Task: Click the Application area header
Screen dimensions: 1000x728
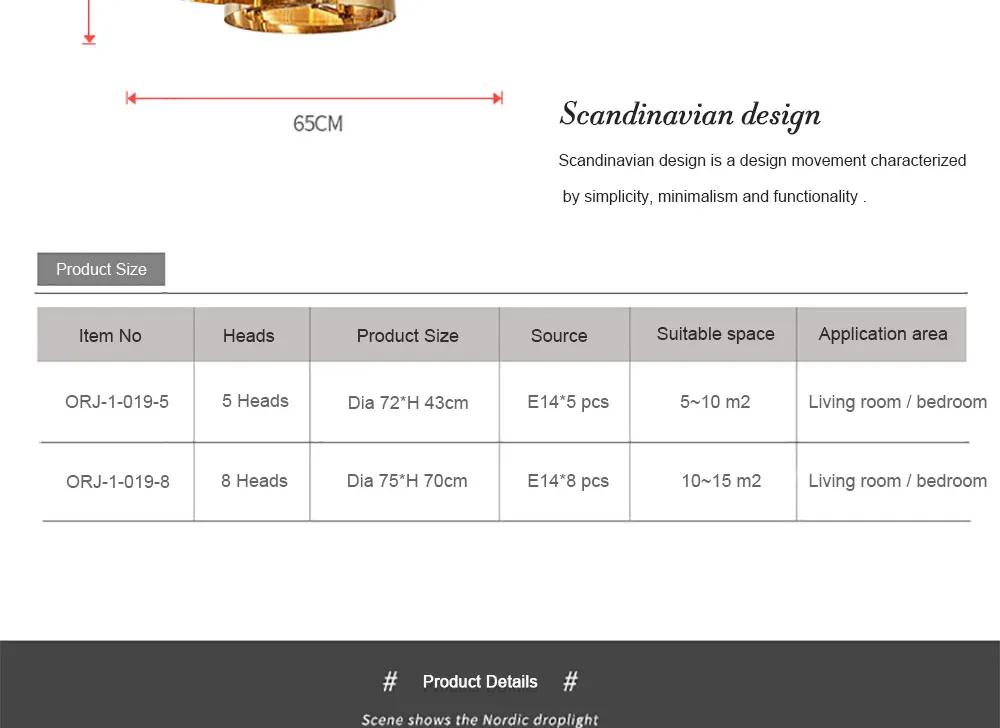Action: 881,335
